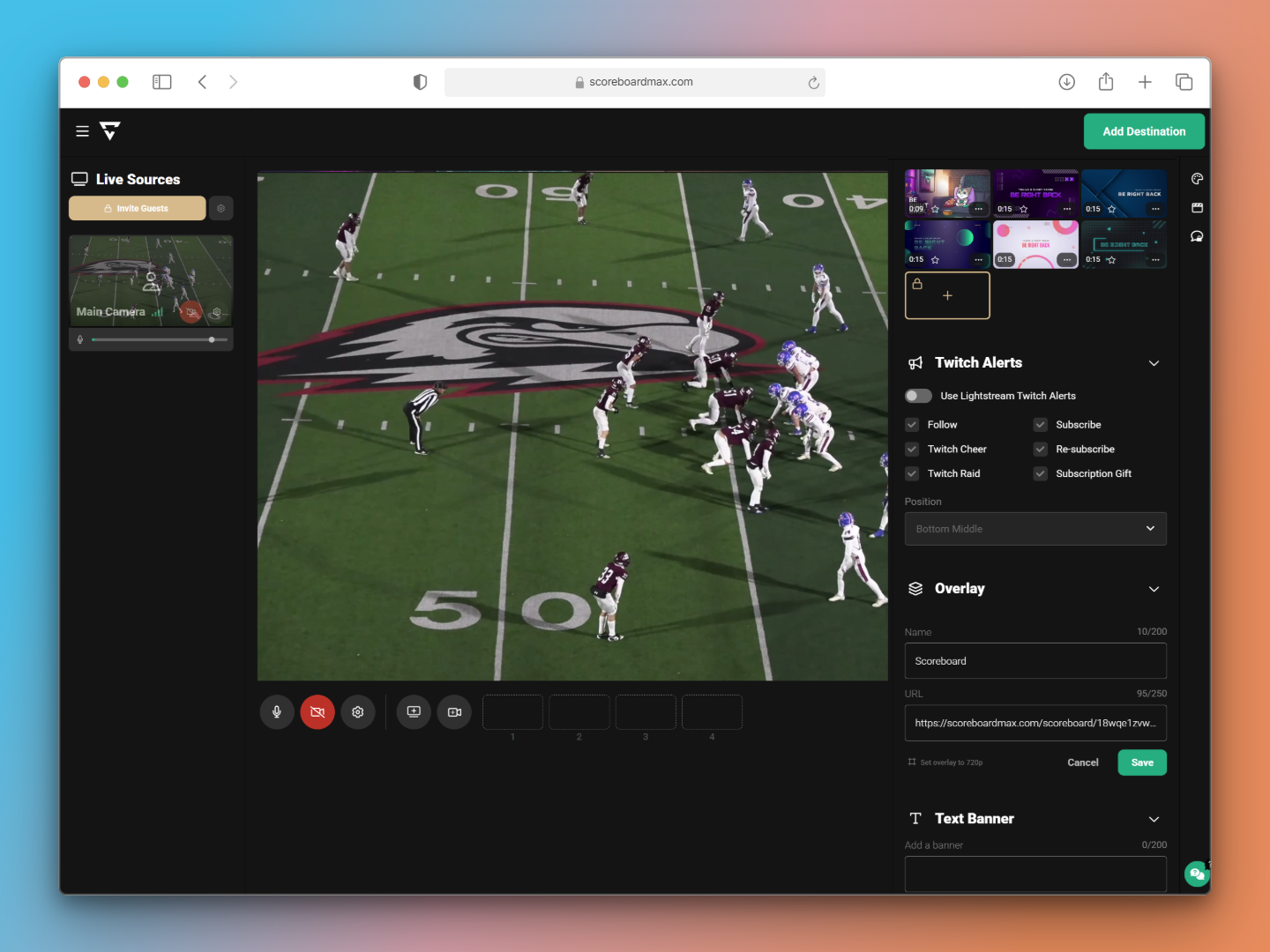Uncheck the Twitch Raid checkbox
This screenshot has width=1270, height=952.
click(912, 474)
